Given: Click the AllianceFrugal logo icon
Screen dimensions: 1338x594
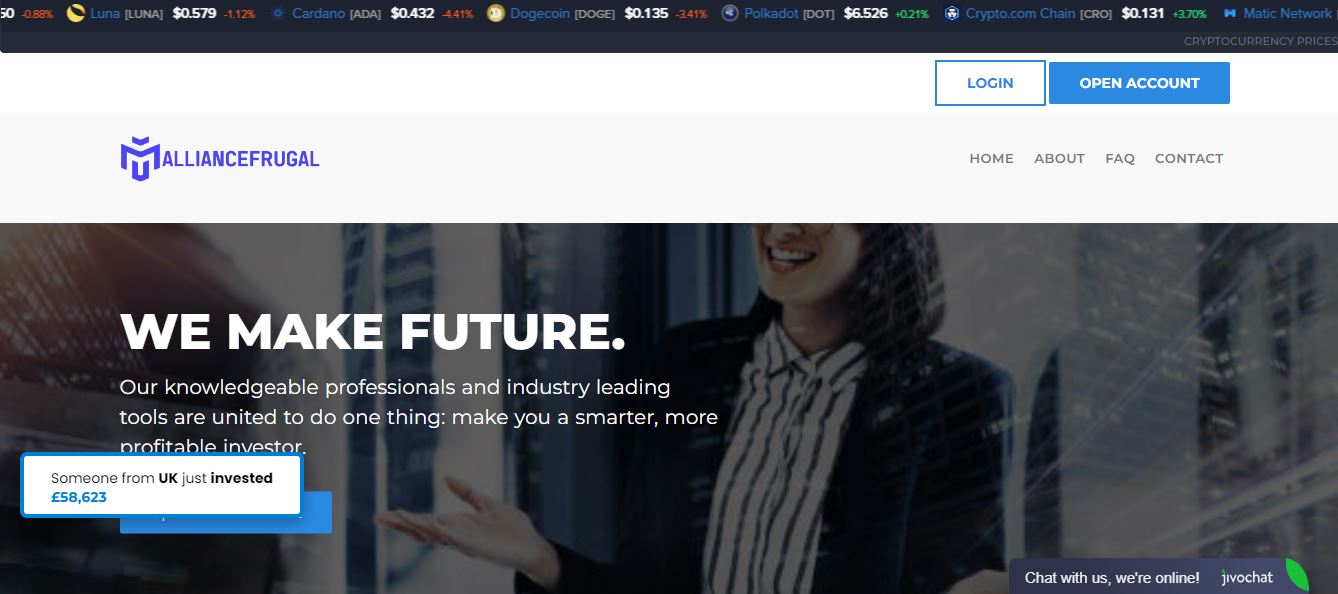Looking at the screenshot, I should (x=140, y=158).
